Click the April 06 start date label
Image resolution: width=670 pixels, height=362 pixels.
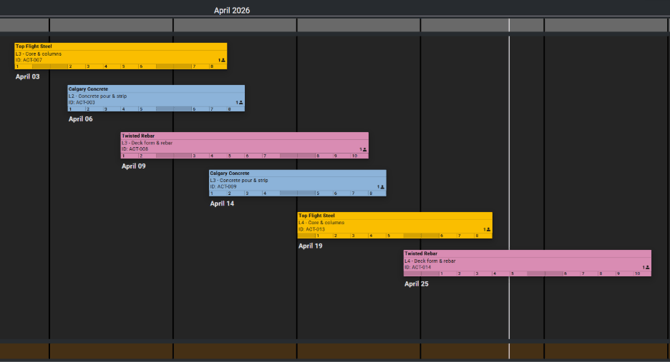tap(81, 119)
